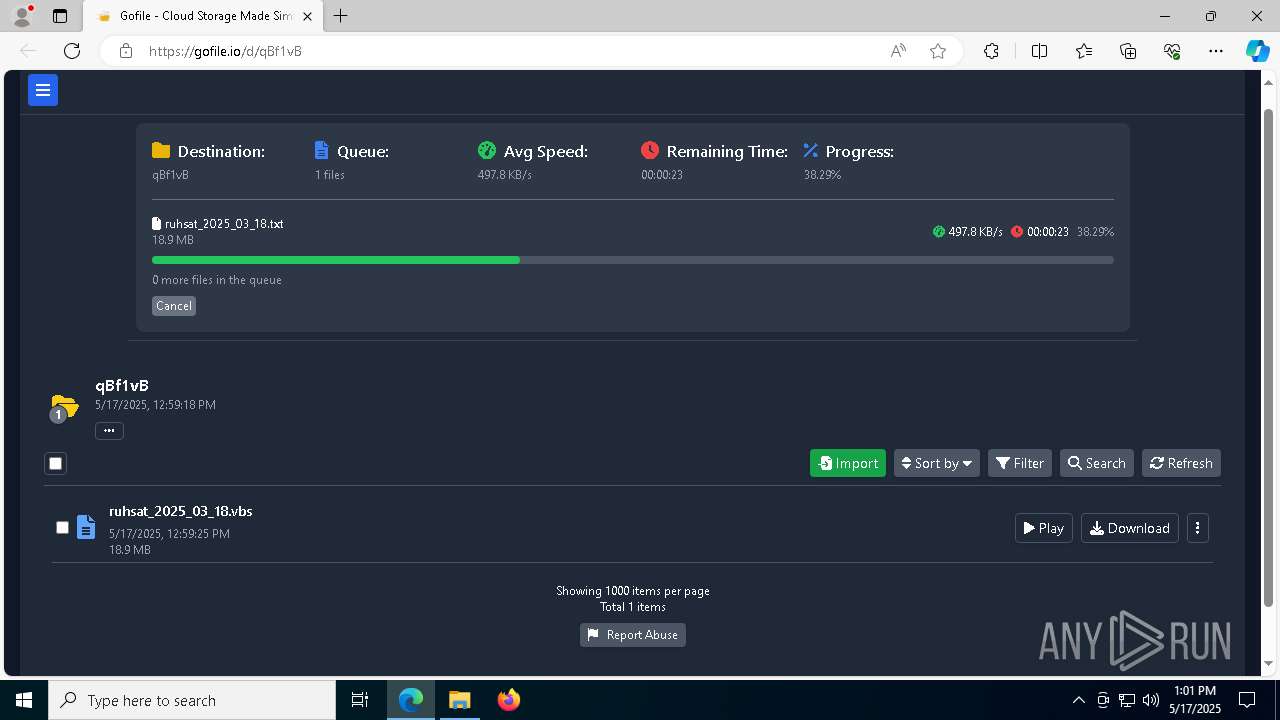Open qBf1vB folder options ellipsis
The width and height of the screenshot is (1280, 720).
(x=109, y=431)
